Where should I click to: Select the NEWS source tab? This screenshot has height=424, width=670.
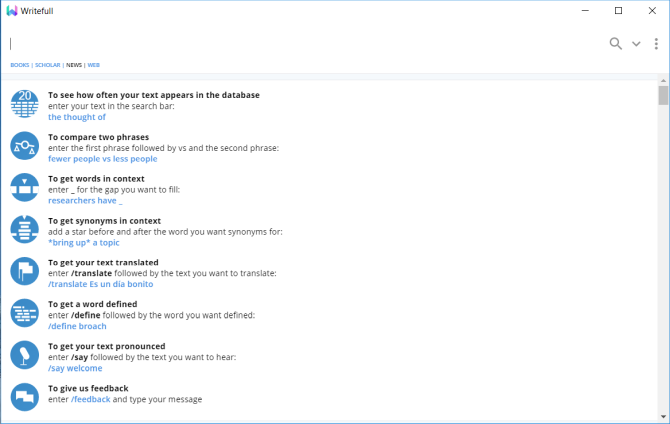75,64
